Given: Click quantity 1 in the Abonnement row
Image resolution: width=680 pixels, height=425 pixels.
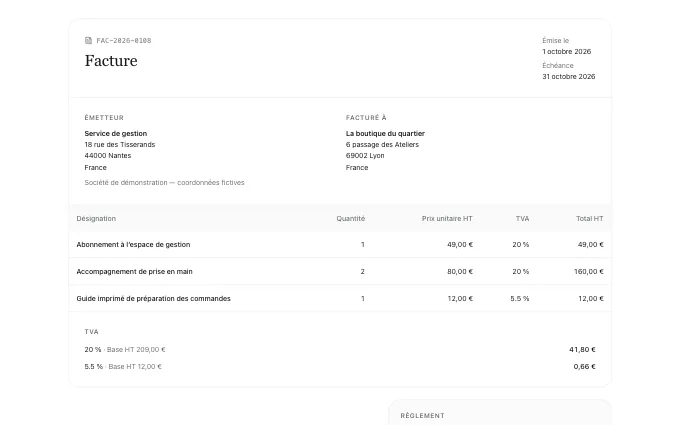Looking at the screenshot, I should pyautogui.click(x=363, y=245).
